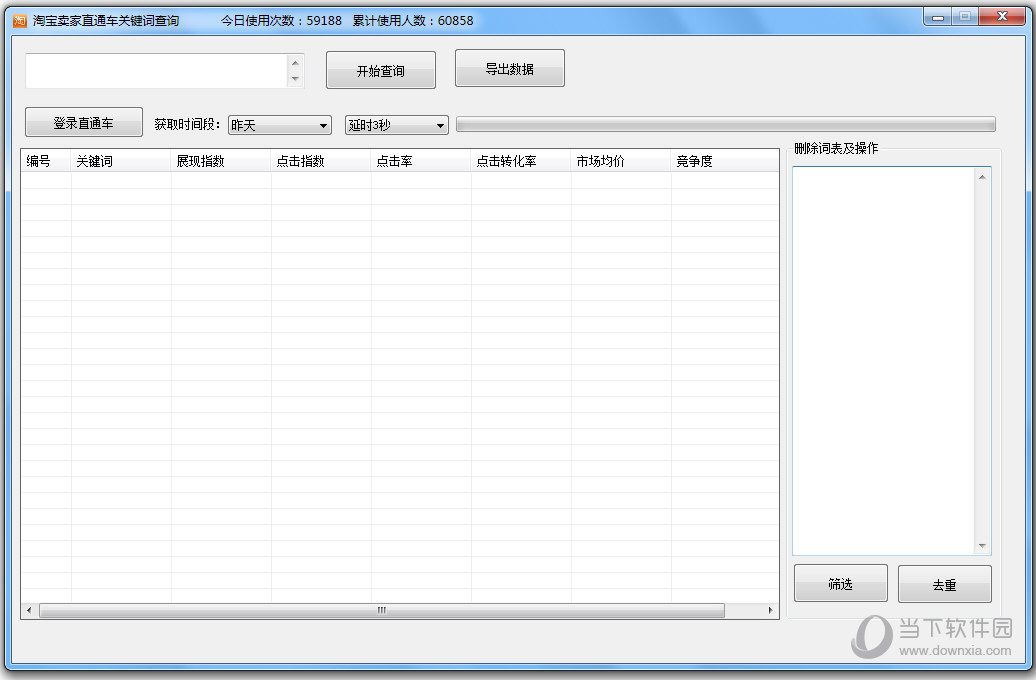
Task: Click the 登录直通车 button
Action: (x=84, y=122)
